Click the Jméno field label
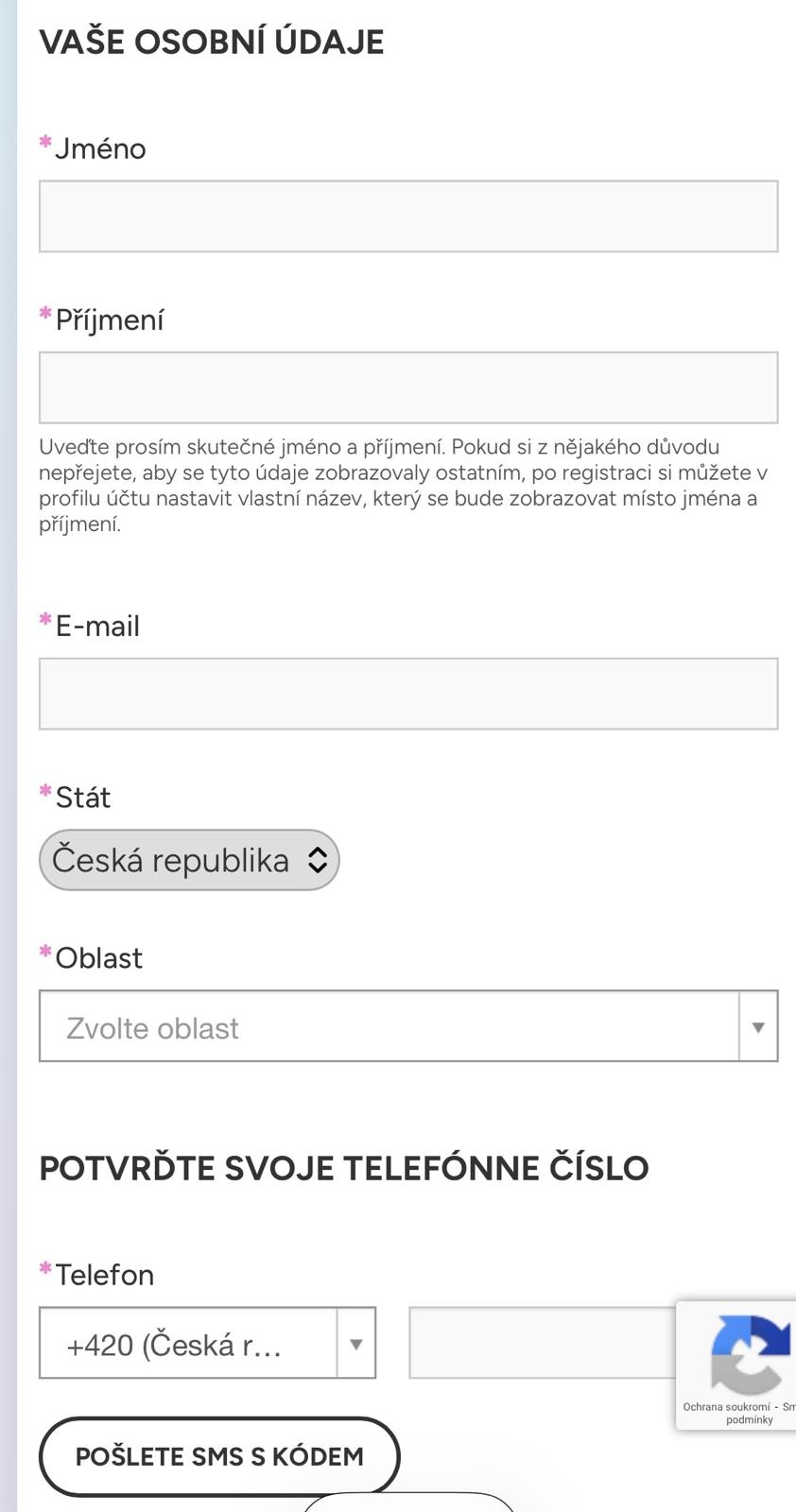The image size is (796, 1512). click(x=100, y=149)
